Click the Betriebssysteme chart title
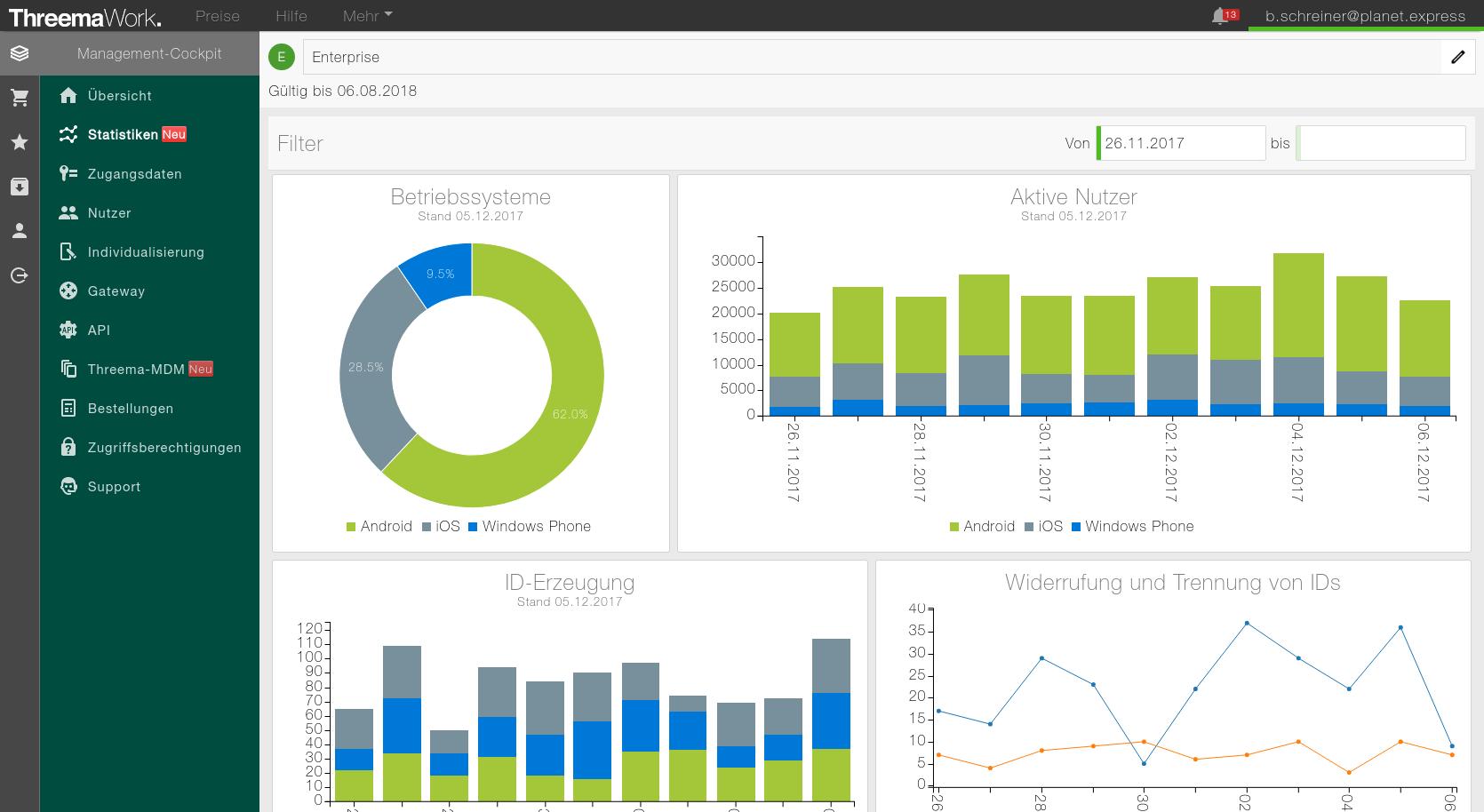 pyautogui.click(x=471, y=196)
